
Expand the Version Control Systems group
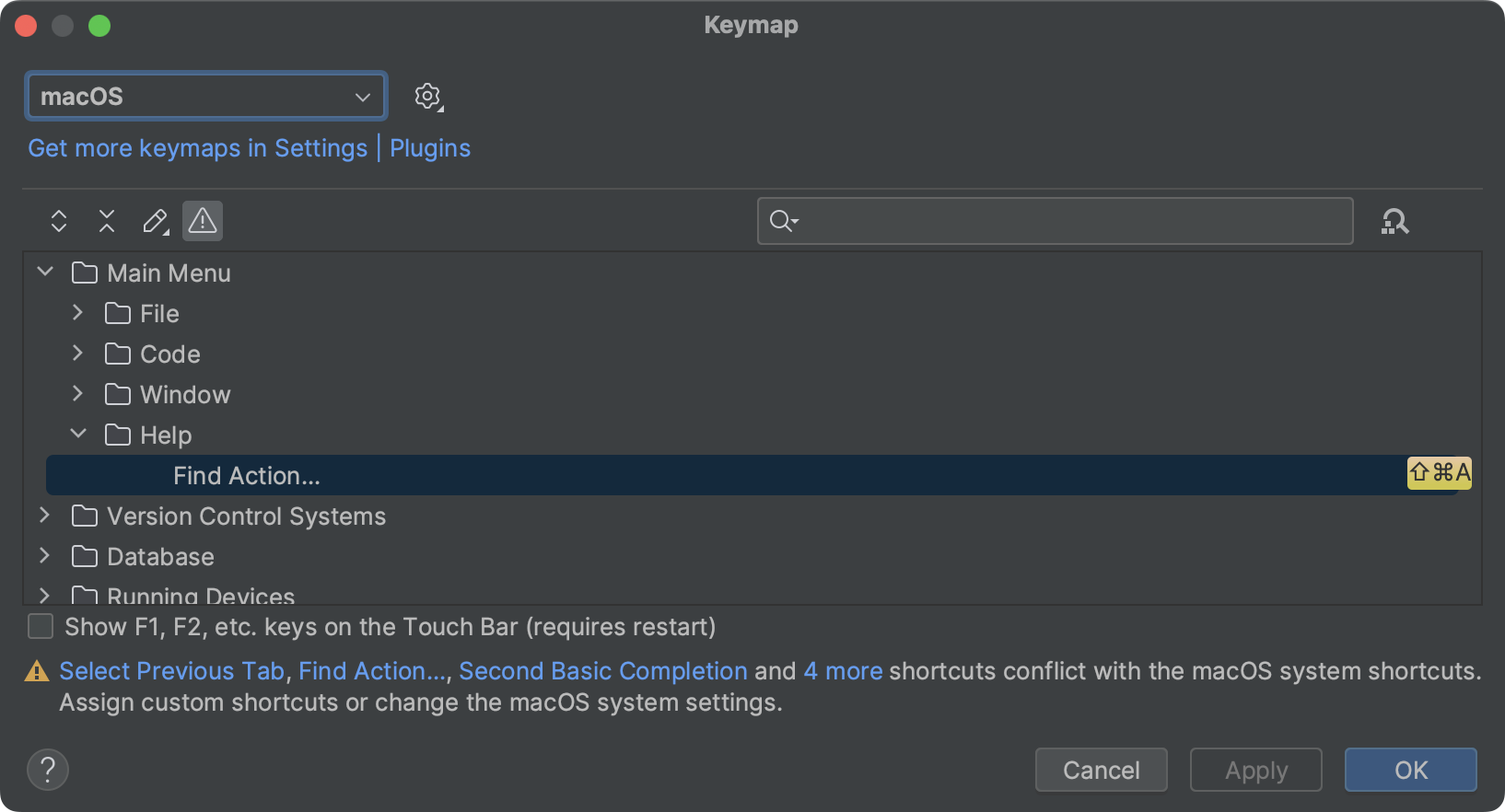[45, 516]
